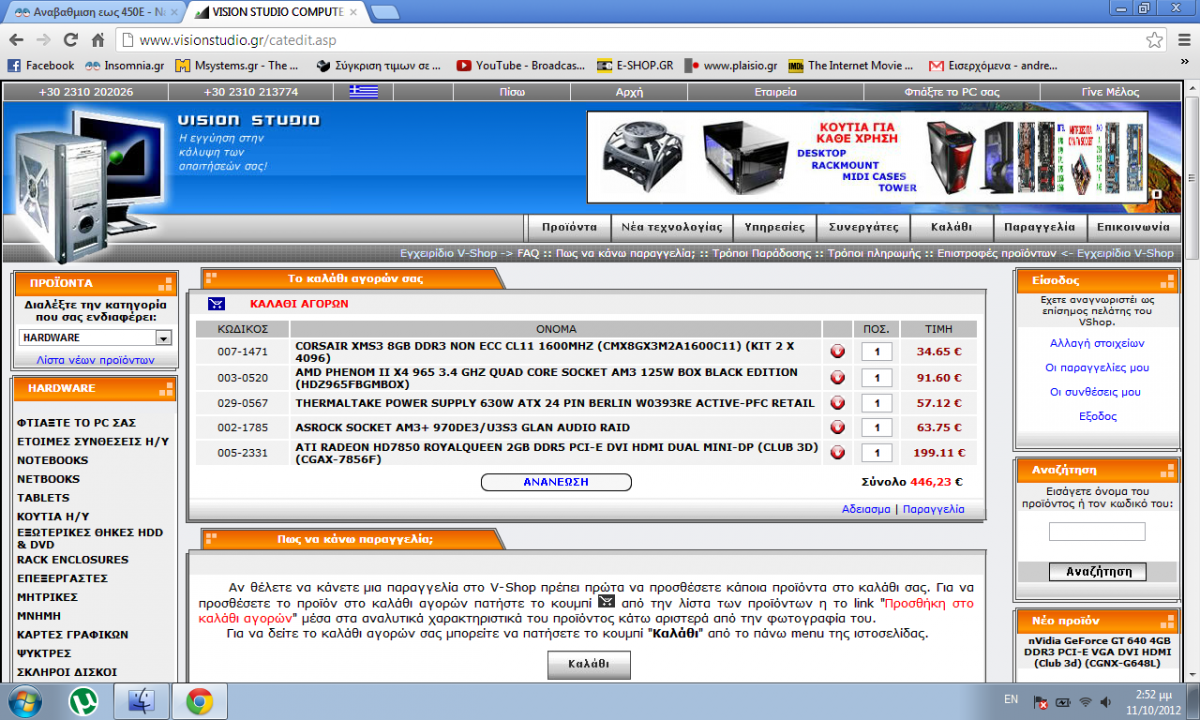The height and width of the screenshot is (720, 1200).
Task: Click the Πίσω top navigation link
Action: pos(512,91)
